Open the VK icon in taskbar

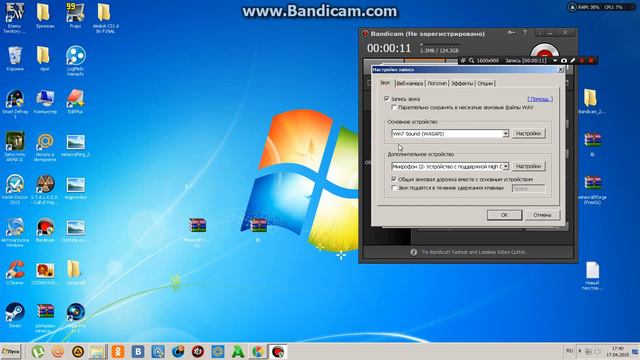(x=138, y=351)
